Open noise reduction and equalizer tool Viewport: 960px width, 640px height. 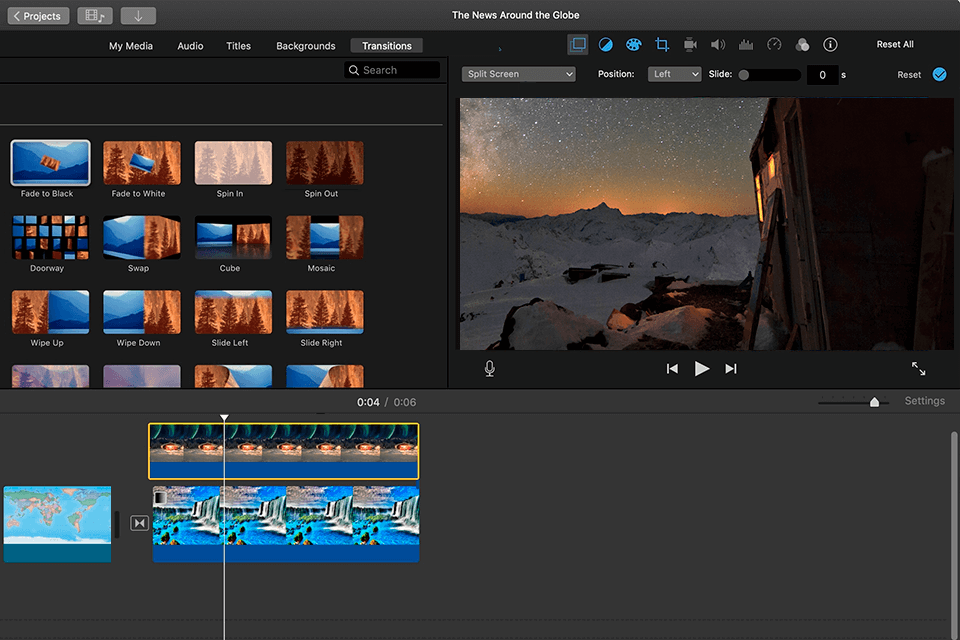(746, 44)
